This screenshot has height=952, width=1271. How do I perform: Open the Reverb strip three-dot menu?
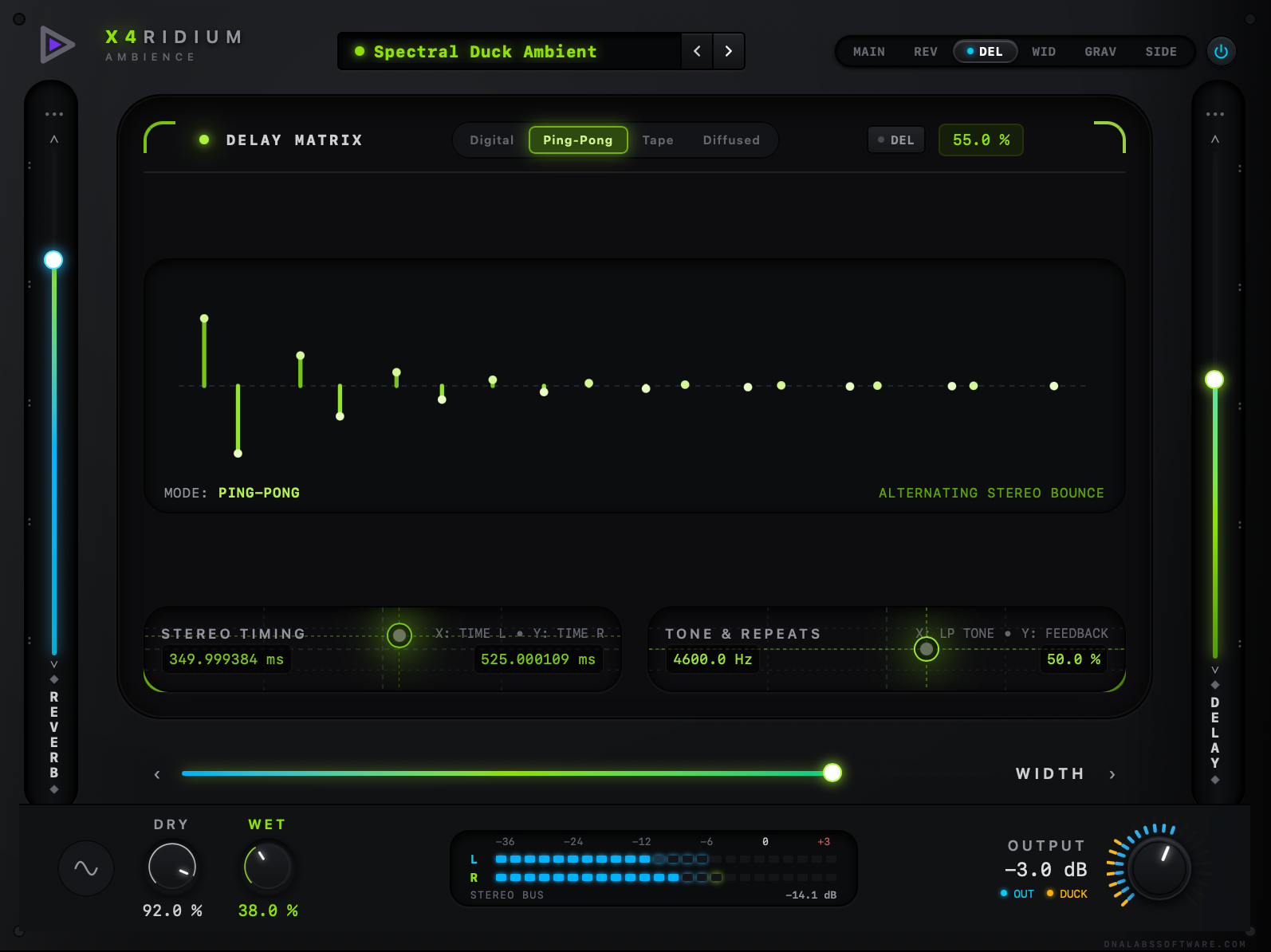[x=54, y=114]
